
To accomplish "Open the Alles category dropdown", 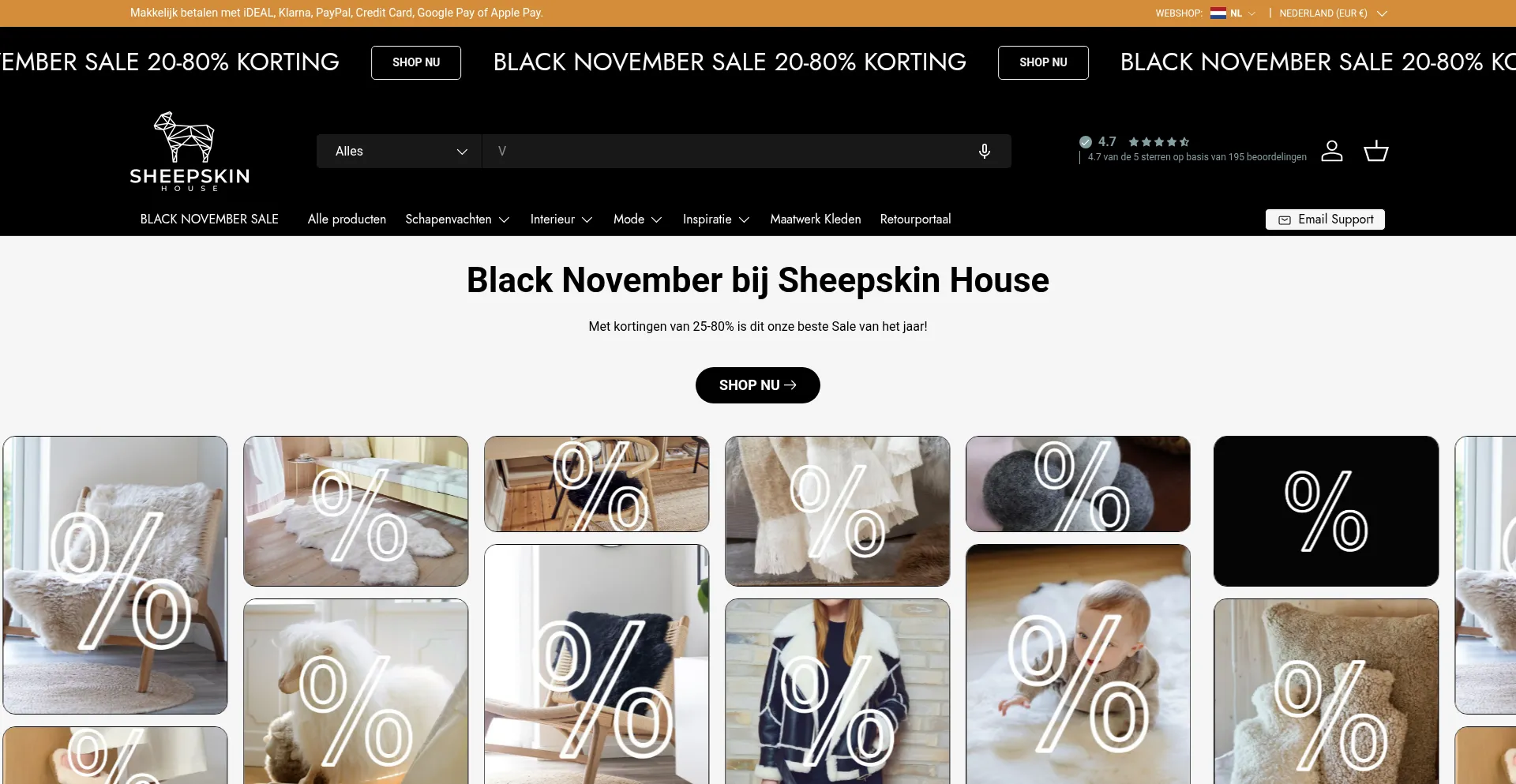I will [400, 151].
